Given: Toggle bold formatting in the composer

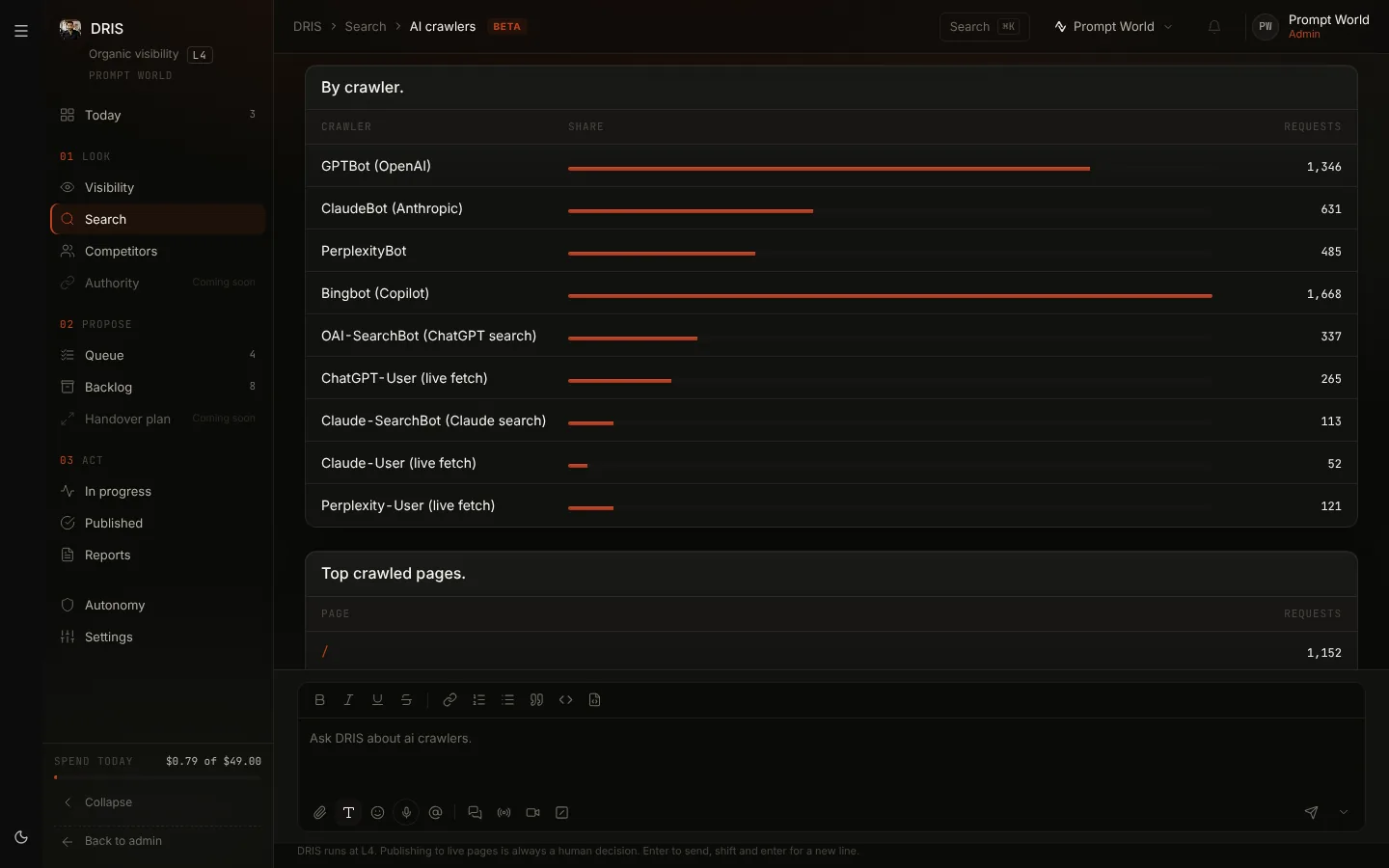Looking at the screenshot, I should (x=320, y=700).
